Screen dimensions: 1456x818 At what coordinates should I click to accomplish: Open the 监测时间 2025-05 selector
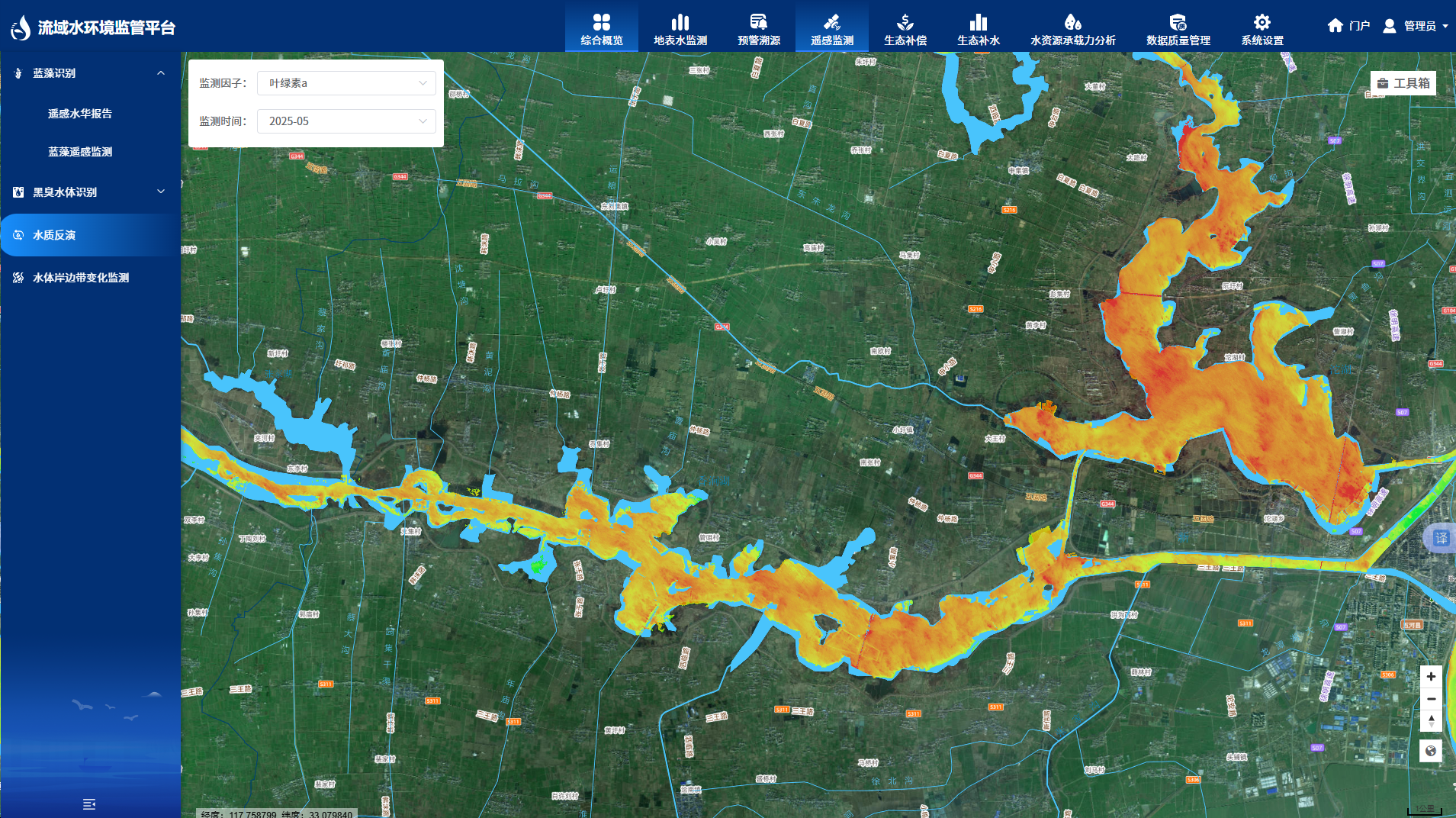[x=346, y=121]
